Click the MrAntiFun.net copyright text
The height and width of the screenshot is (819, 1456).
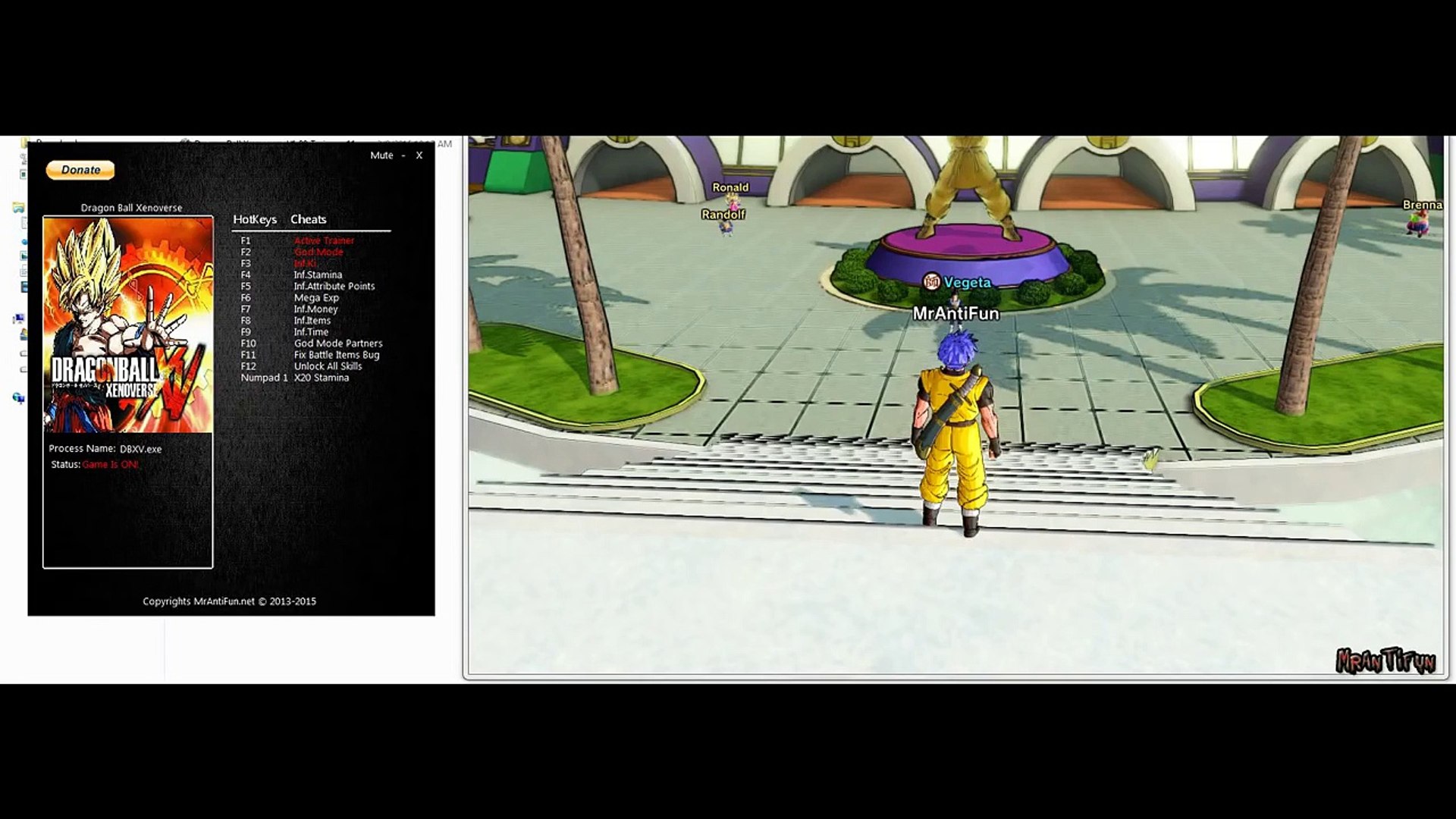[229, 601]
